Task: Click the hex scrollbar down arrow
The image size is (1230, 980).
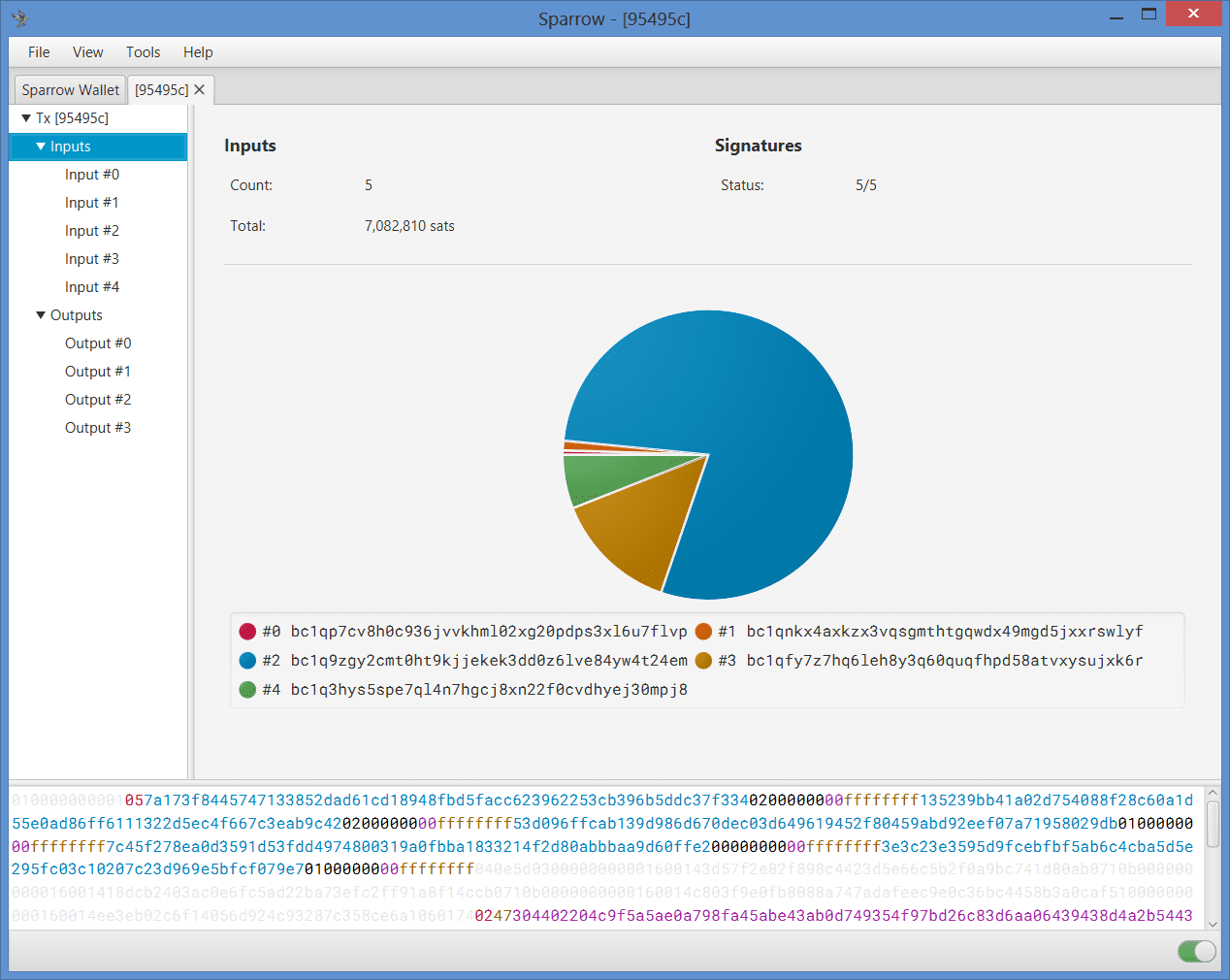Action: [x=1213, y=924]
